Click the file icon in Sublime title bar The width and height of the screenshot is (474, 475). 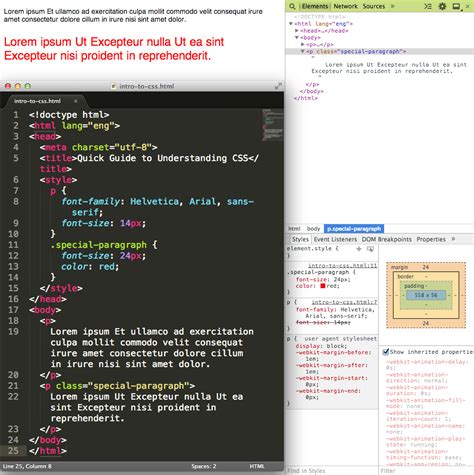pyautogui.click(x=113, y=86)
